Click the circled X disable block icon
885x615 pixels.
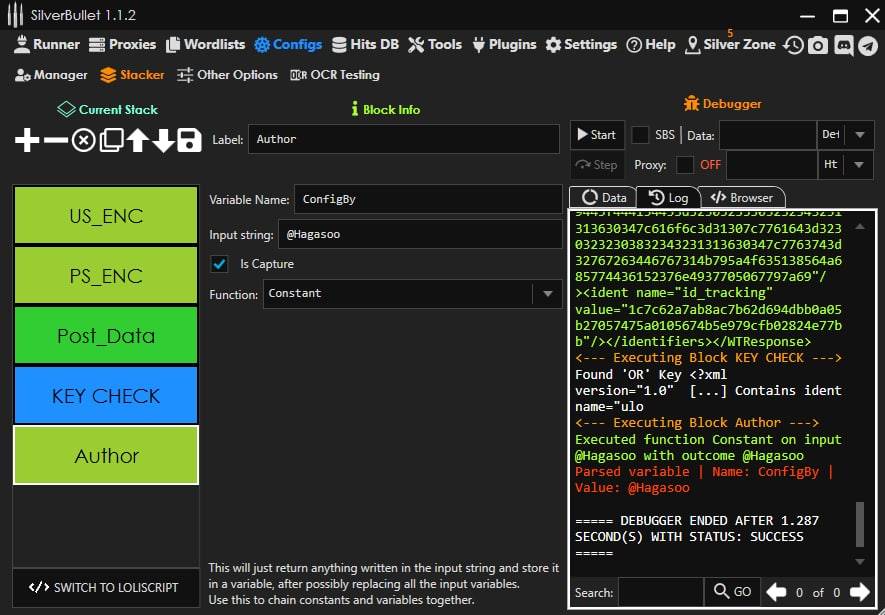83,140
